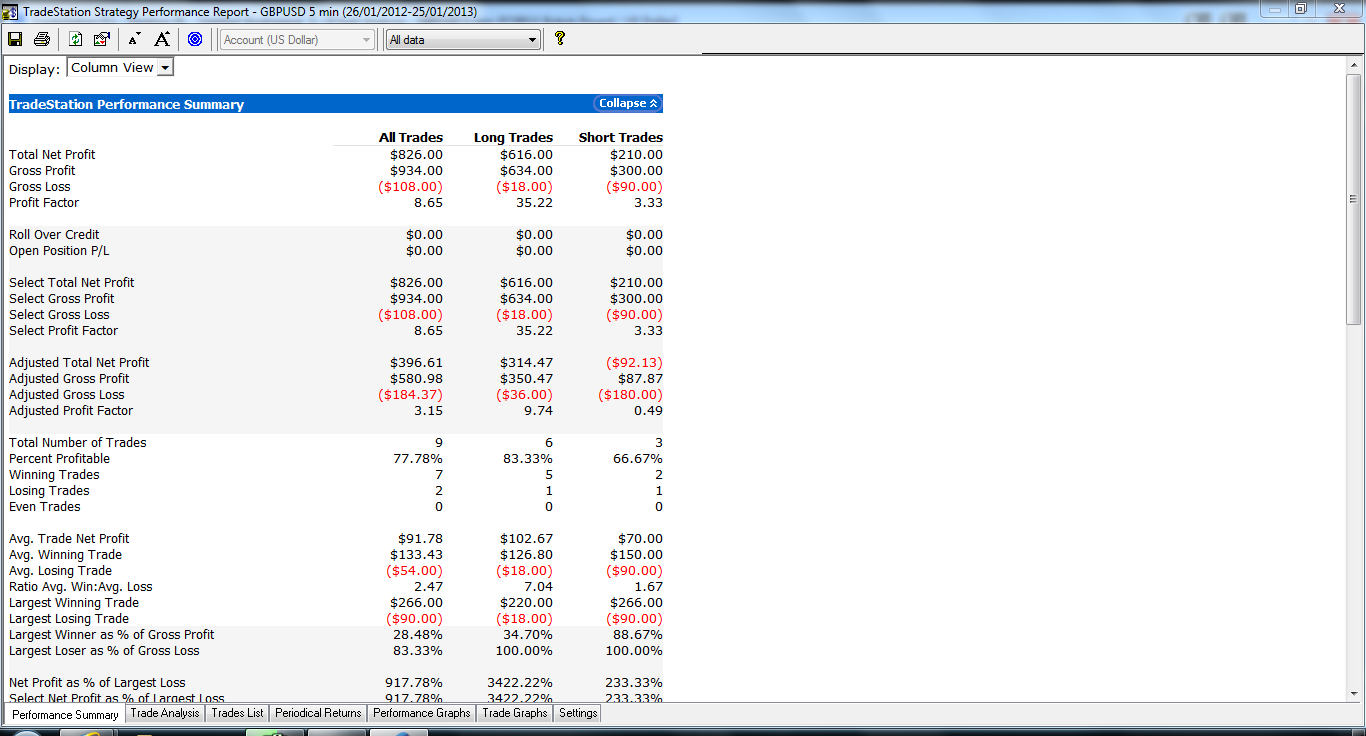Open the All data range dropdown
The image size is (1366, 736).
click(463, 40)
